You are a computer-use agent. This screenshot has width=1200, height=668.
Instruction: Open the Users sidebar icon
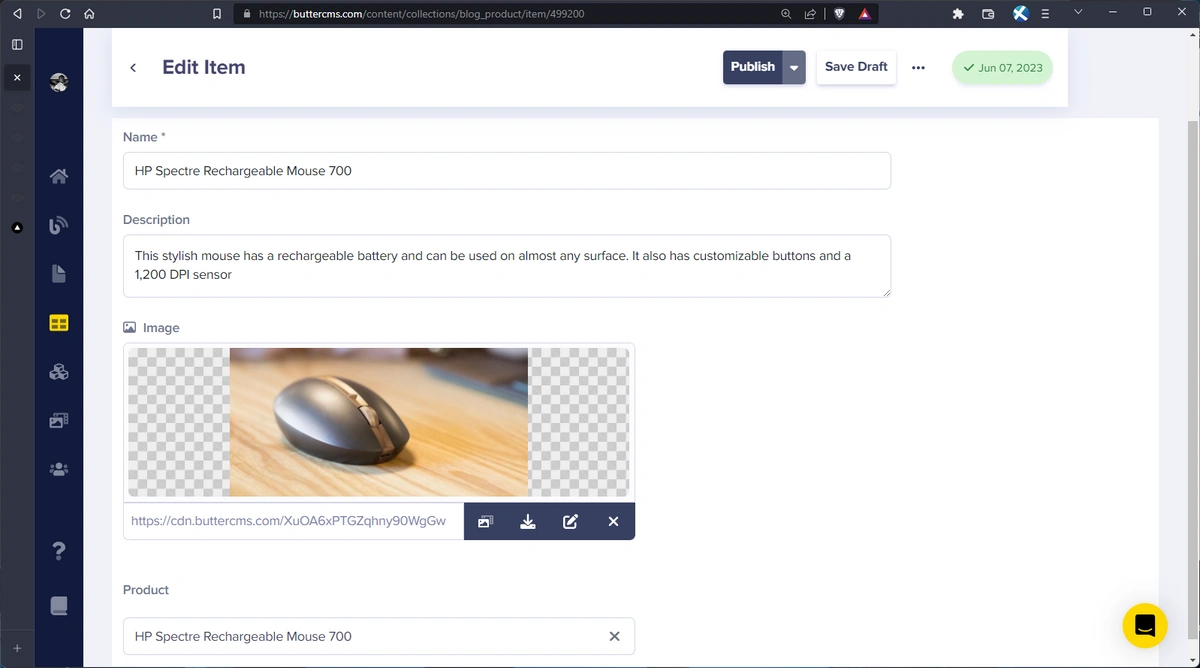point(59,469)
